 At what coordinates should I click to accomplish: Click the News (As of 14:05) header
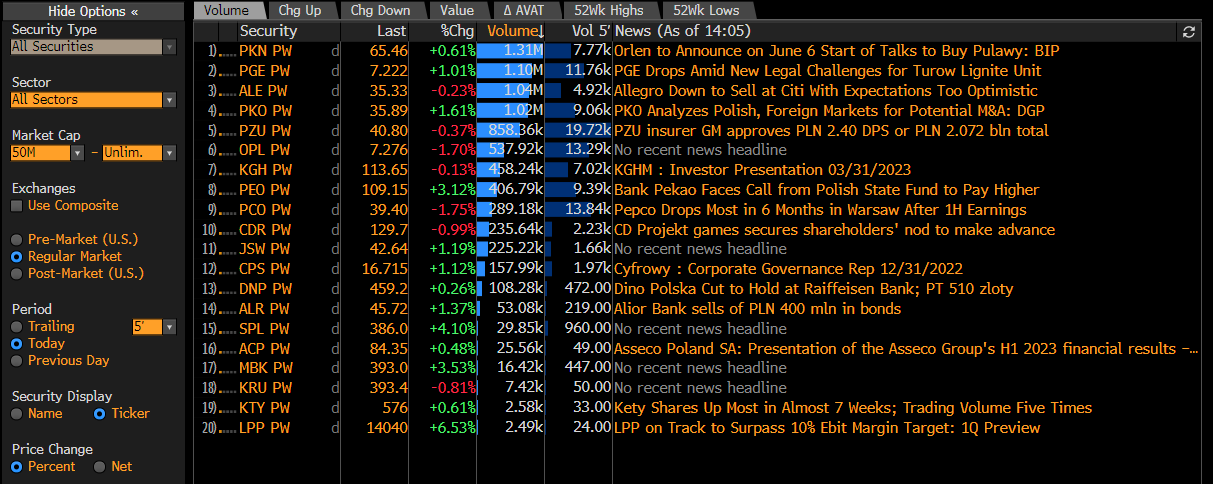pos(680,32)
